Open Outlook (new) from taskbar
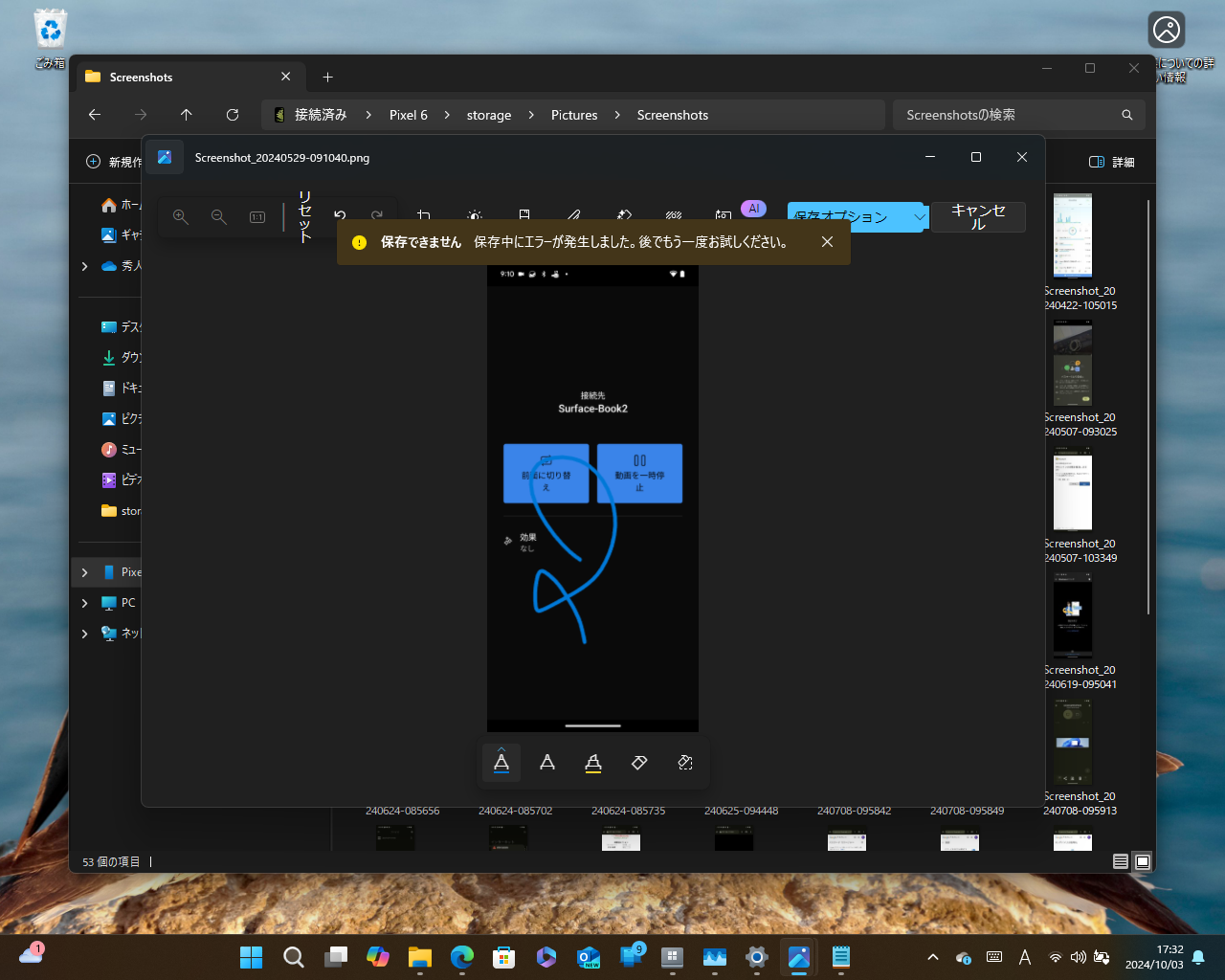The height and width of the screenshot is (980, 1225). (x=589, y=957)
